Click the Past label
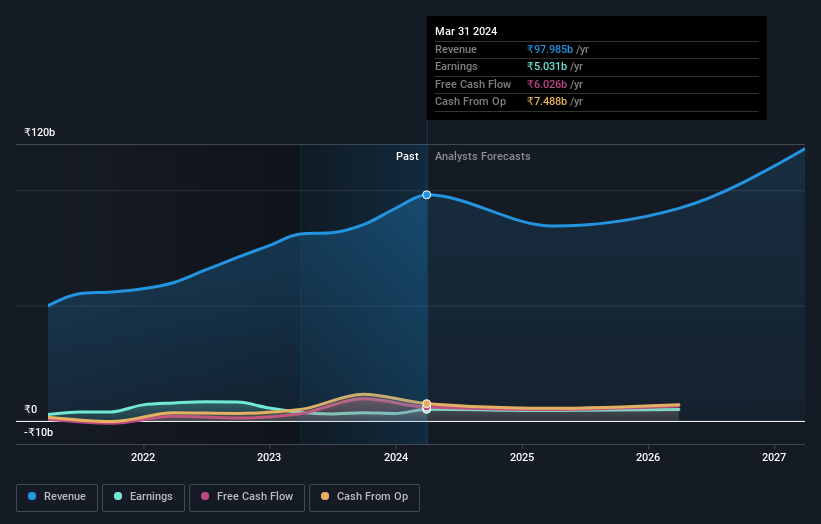Screen dimensions: 821x524 pos(407,157)
